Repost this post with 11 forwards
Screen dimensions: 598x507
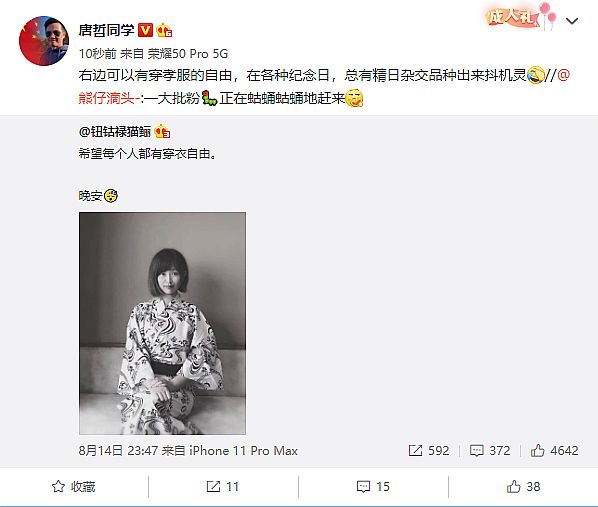point(223,486)
